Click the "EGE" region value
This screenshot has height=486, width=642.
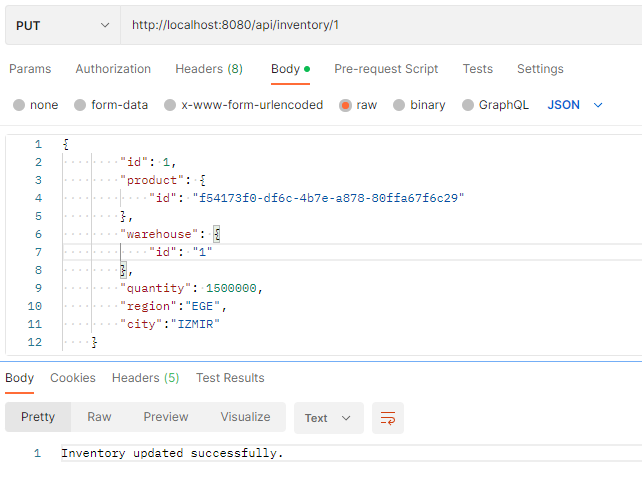(202, 306)
